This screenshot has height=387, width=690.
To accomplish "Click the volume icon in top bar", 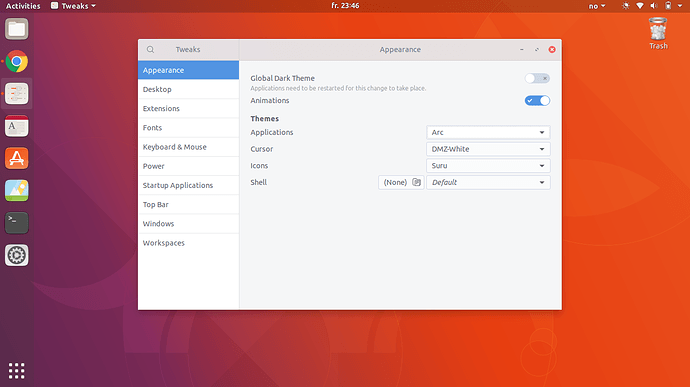I will 654,6.
